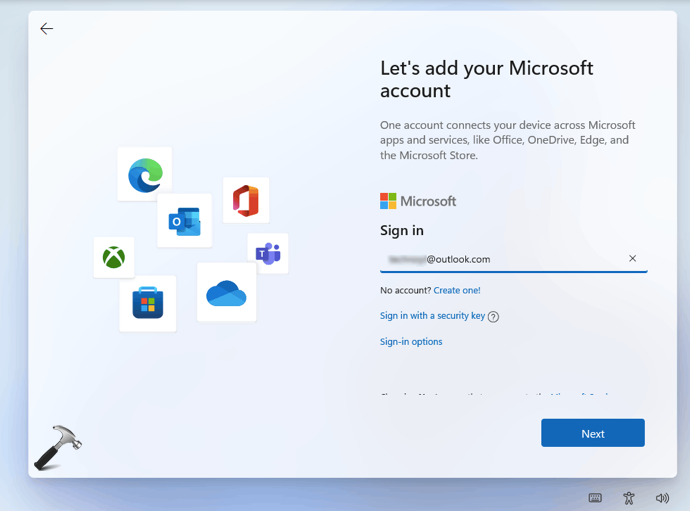Click the hammer watermark logo
Image resolution: width=690 pixels, height=511 pixels.
tap(57, 447)
